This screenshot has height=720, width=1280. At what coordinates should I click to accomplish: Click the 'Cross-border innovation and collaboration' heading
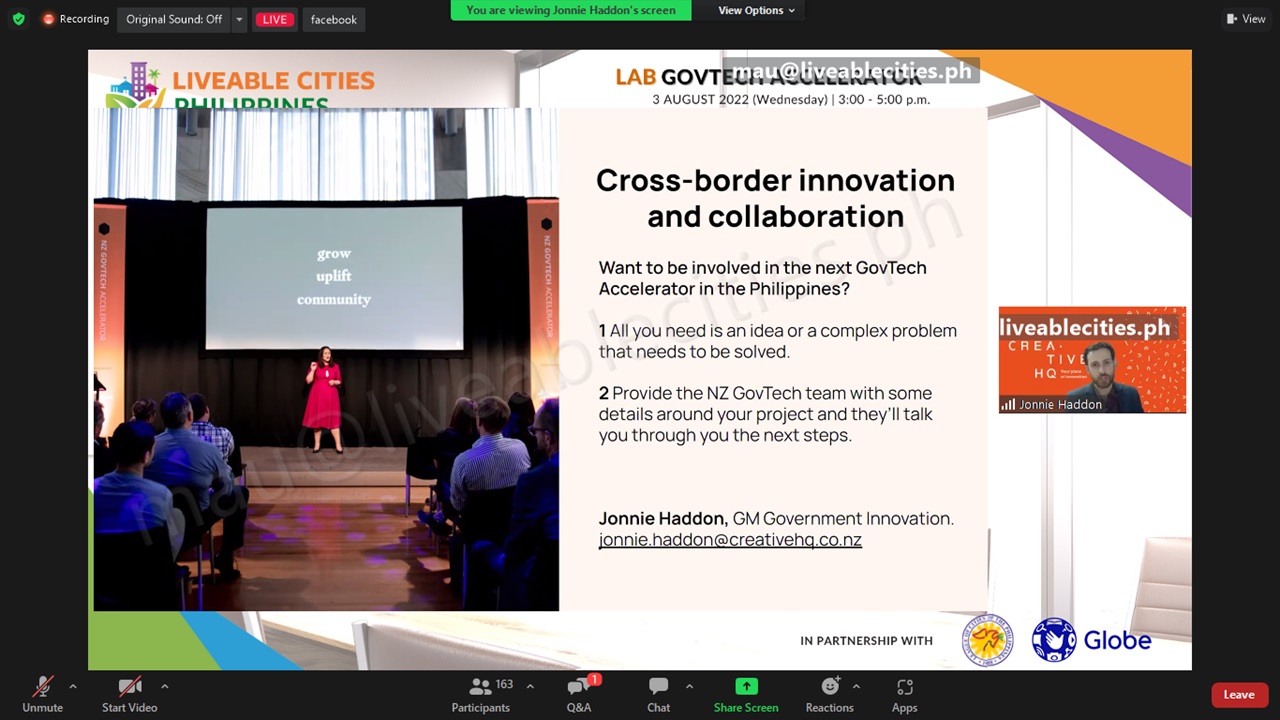[776, 198]
